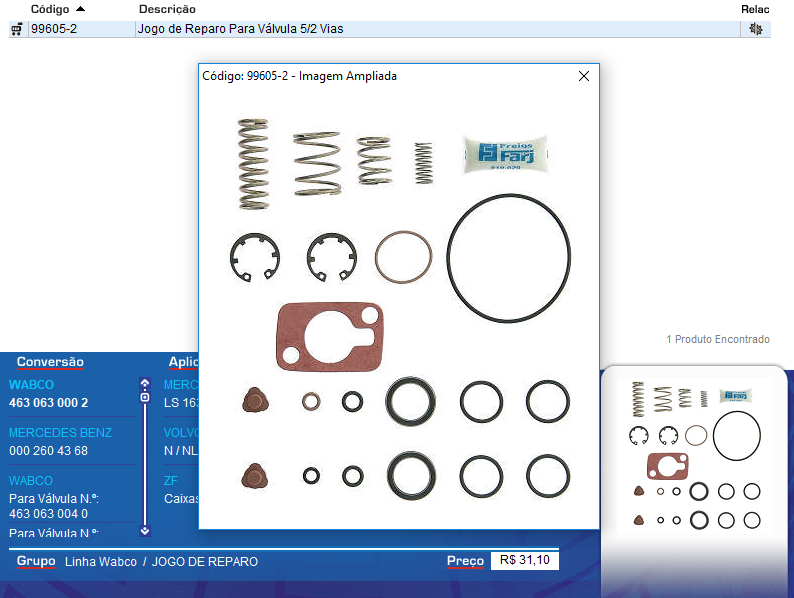Click the price field R$ 31,10

(x=525, y=560)
